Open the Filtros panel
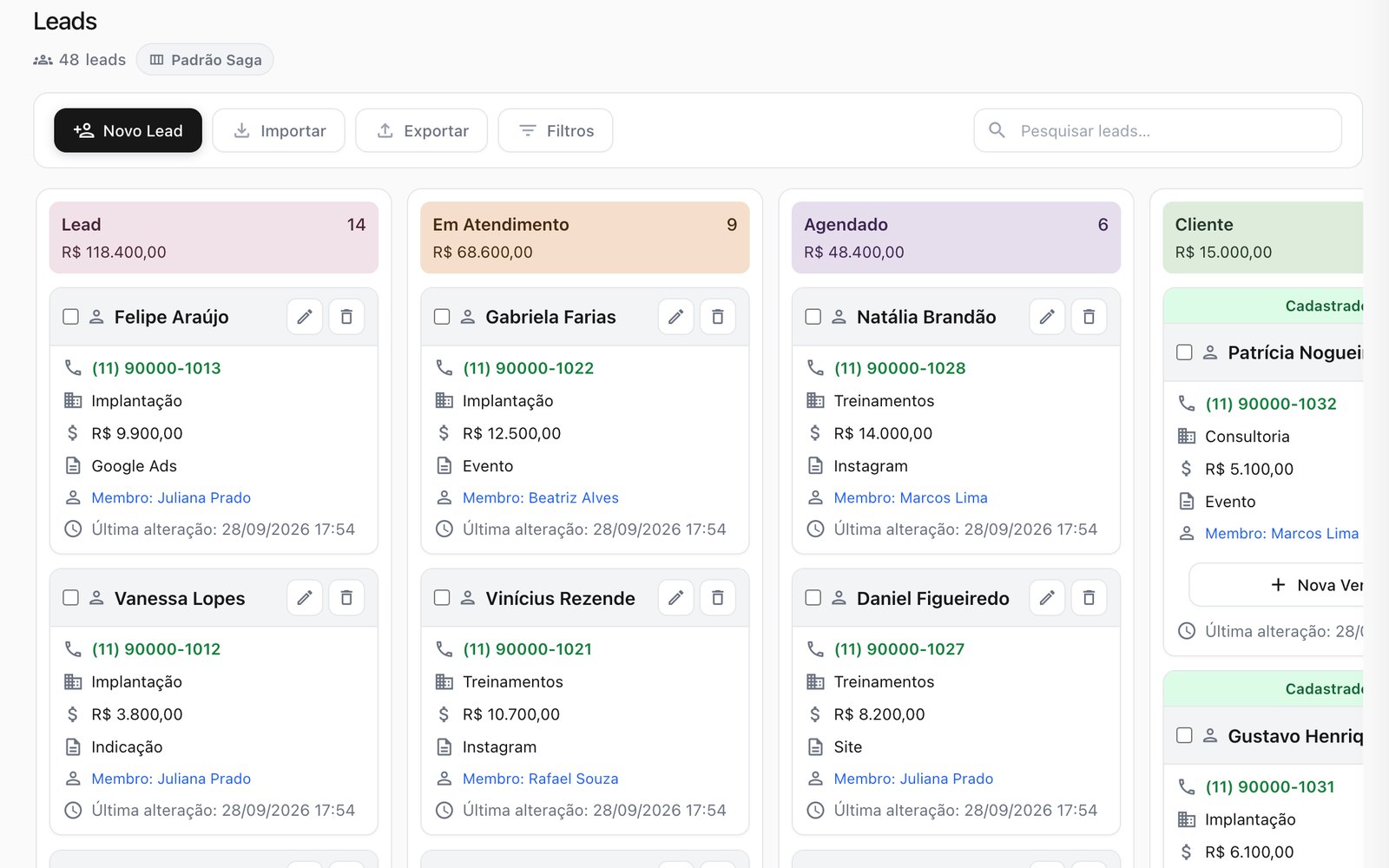 point(556,130)
